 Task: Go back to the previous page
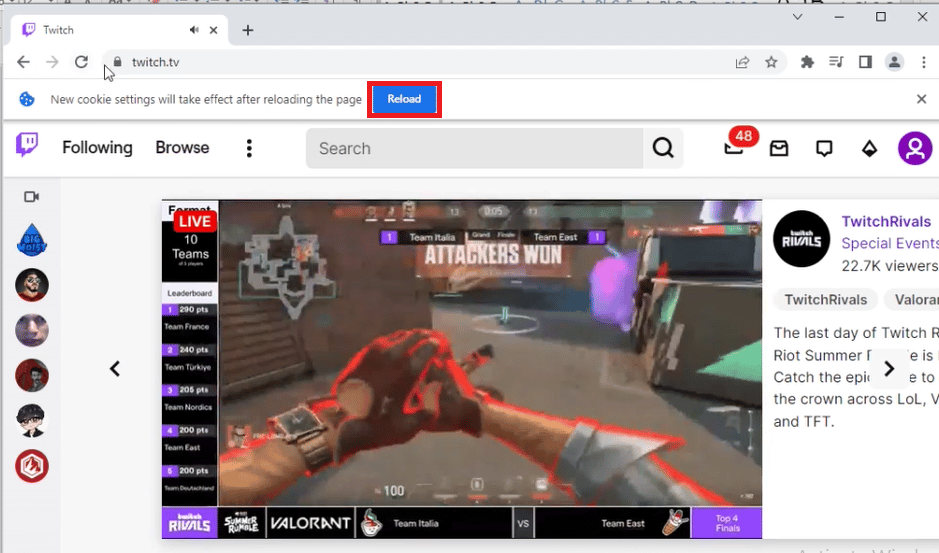click(x=23, y=62)
